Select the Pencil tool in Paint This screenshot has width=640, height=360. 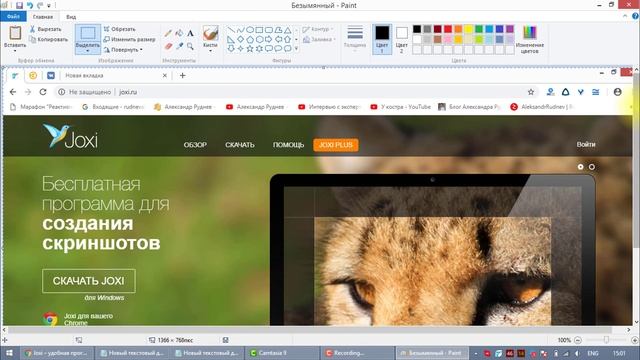coord(168,33)
